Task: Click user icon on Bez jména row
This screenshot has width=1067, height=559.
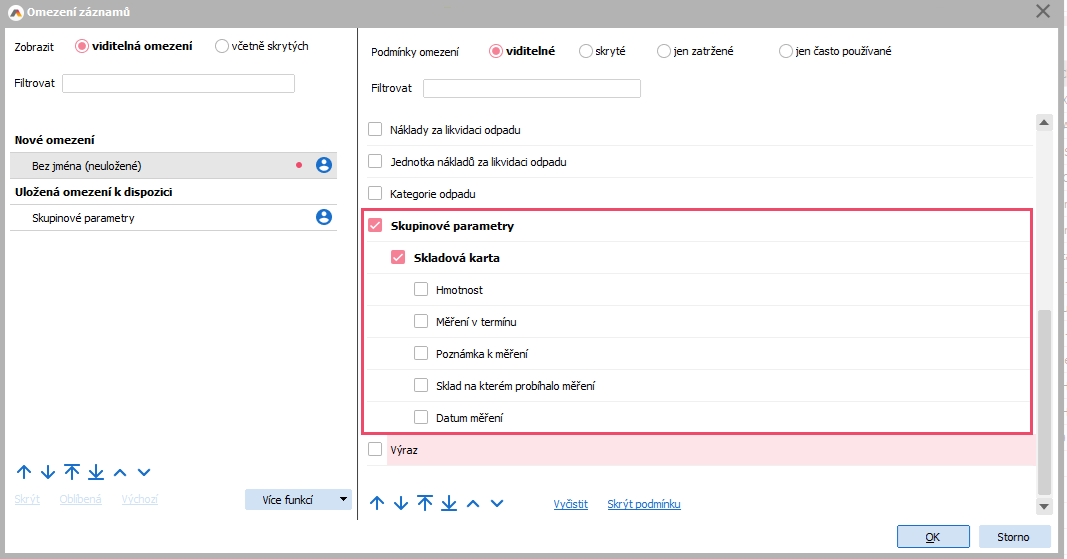Action: [324, 166]
